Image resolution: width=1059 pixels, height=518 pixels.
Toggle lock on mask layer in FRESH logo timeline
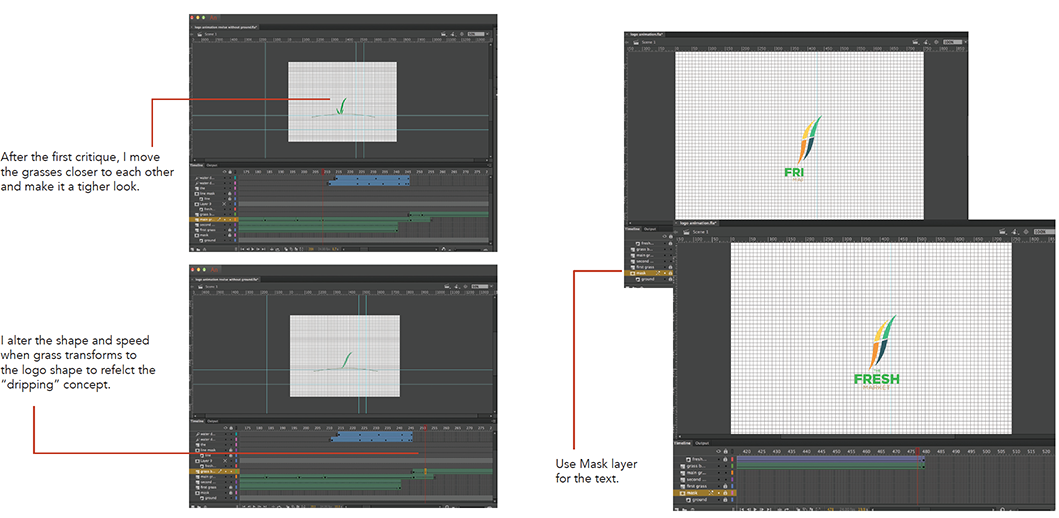pos(726,492)
